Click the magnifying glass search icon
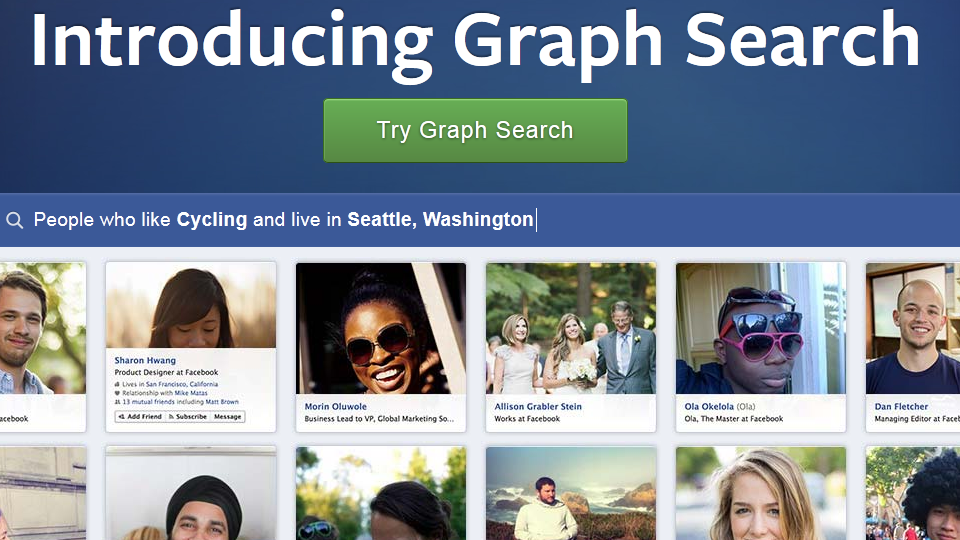Viewport: 960px width, 540px height. [14, 220]
